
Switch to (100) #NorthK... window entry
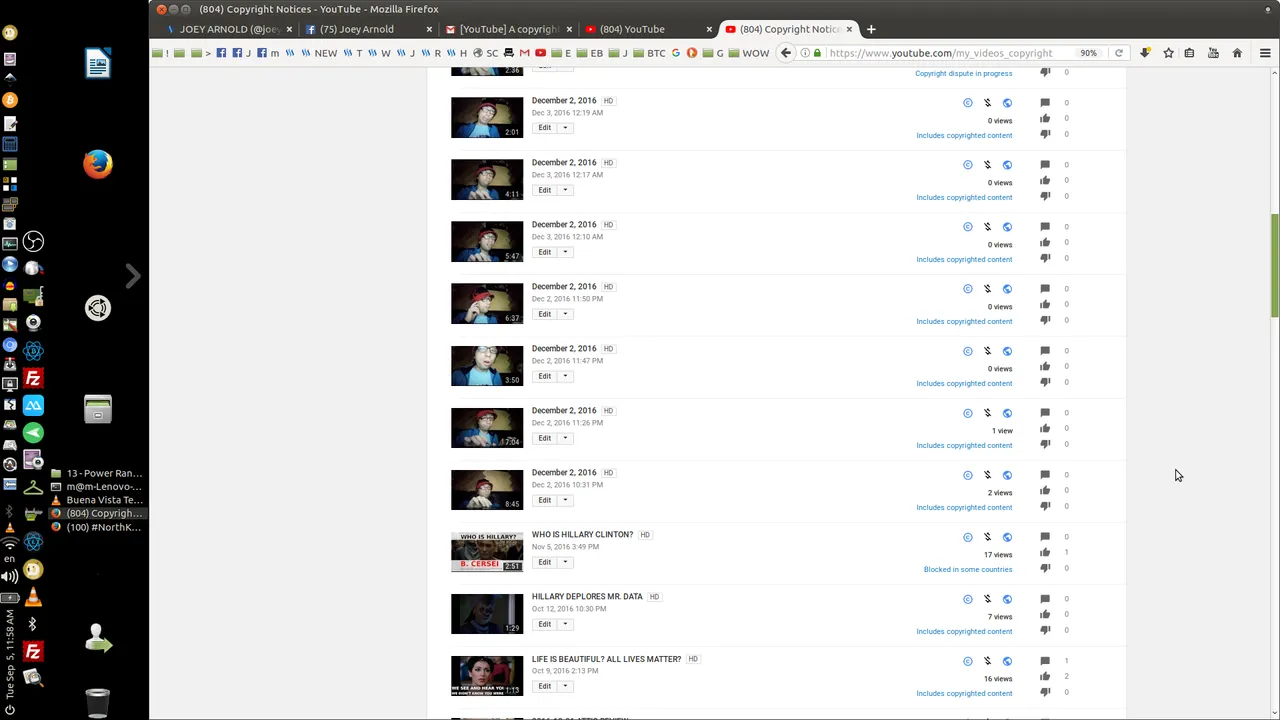pyautogui.click(x=97, y=527)
